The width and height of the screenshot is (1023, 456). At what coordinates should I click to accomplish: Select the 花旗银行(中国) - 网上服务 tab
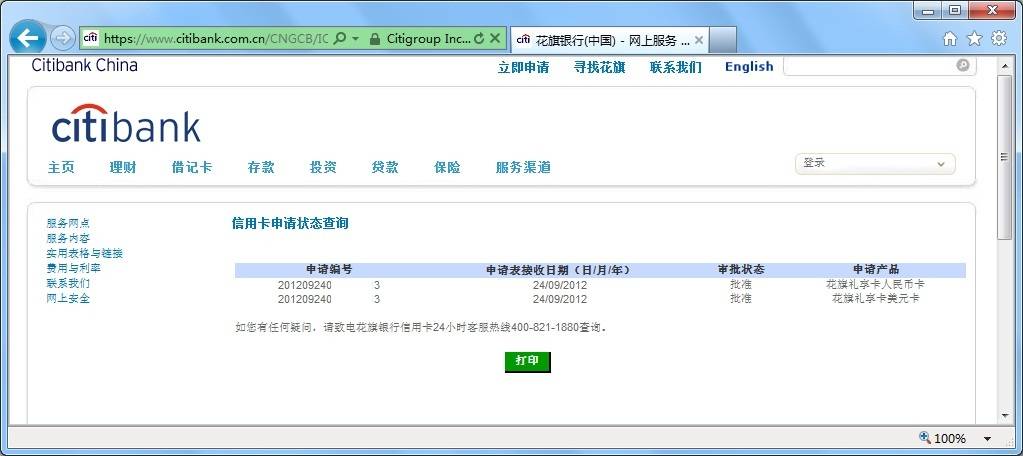[609, 40]
